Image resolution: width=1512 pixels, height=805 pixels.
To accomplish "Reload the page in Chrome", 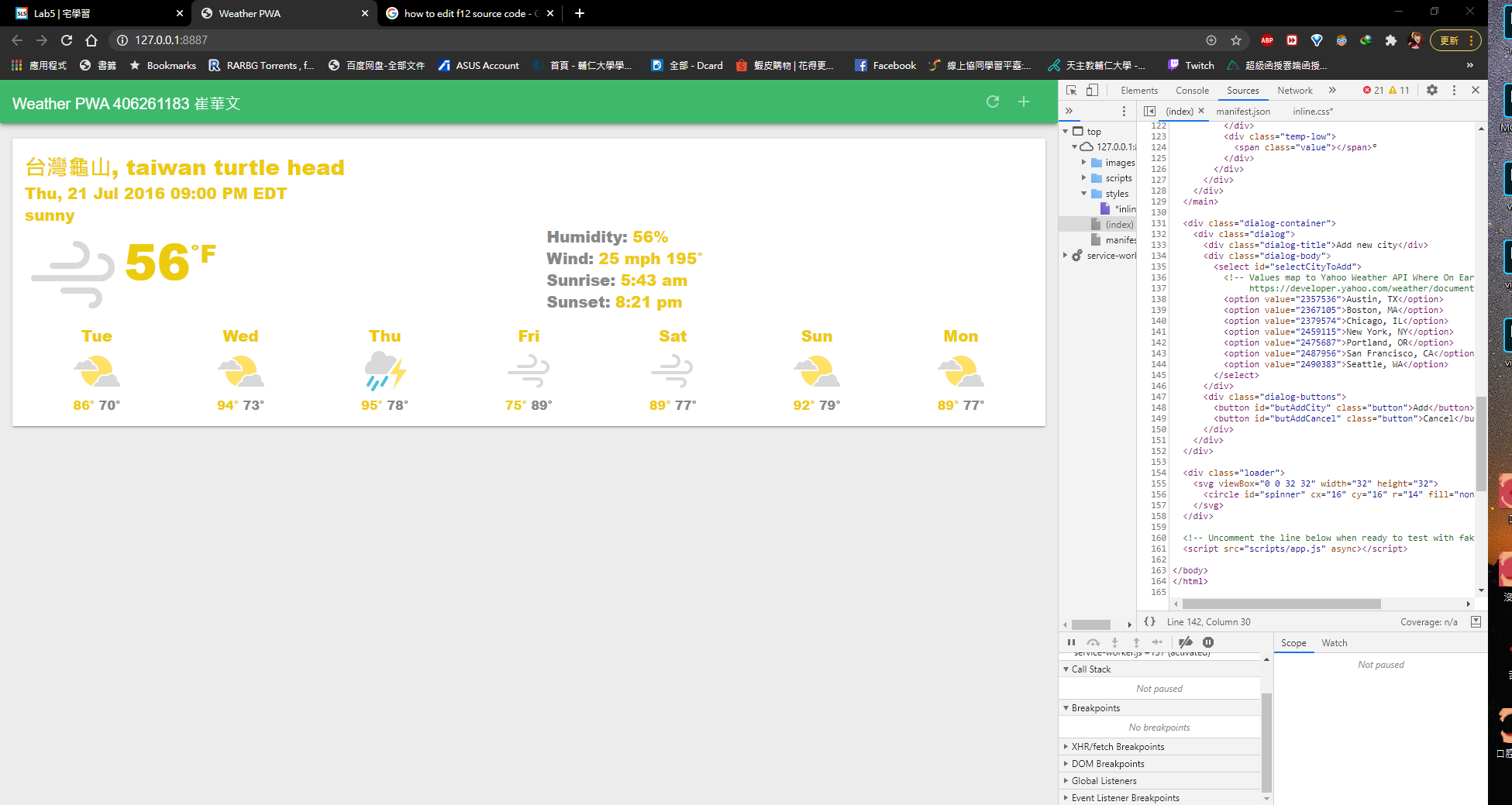I will [67, 40].
